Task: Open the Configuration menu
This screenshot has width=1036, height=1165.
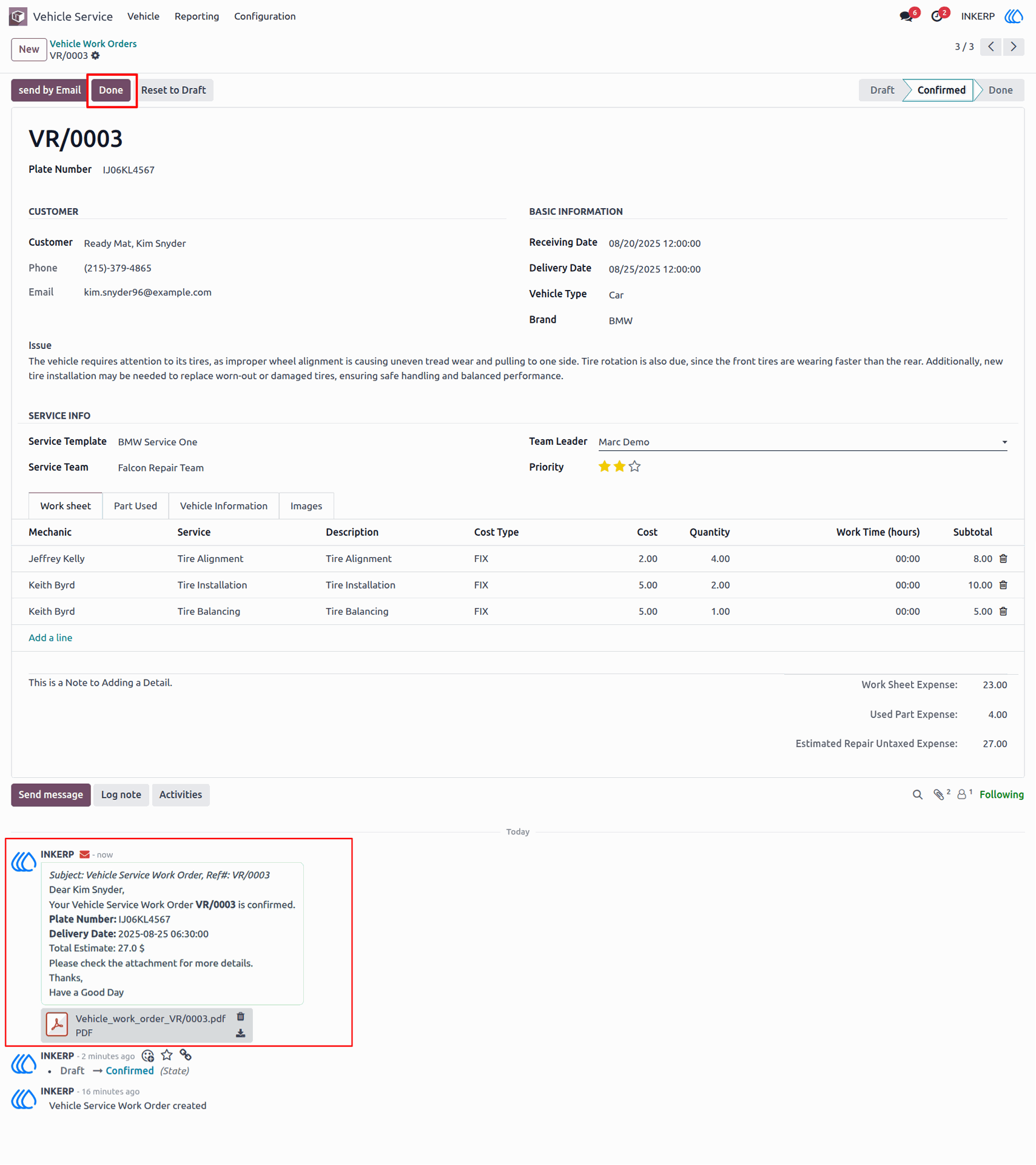Action: coord(265,16)
